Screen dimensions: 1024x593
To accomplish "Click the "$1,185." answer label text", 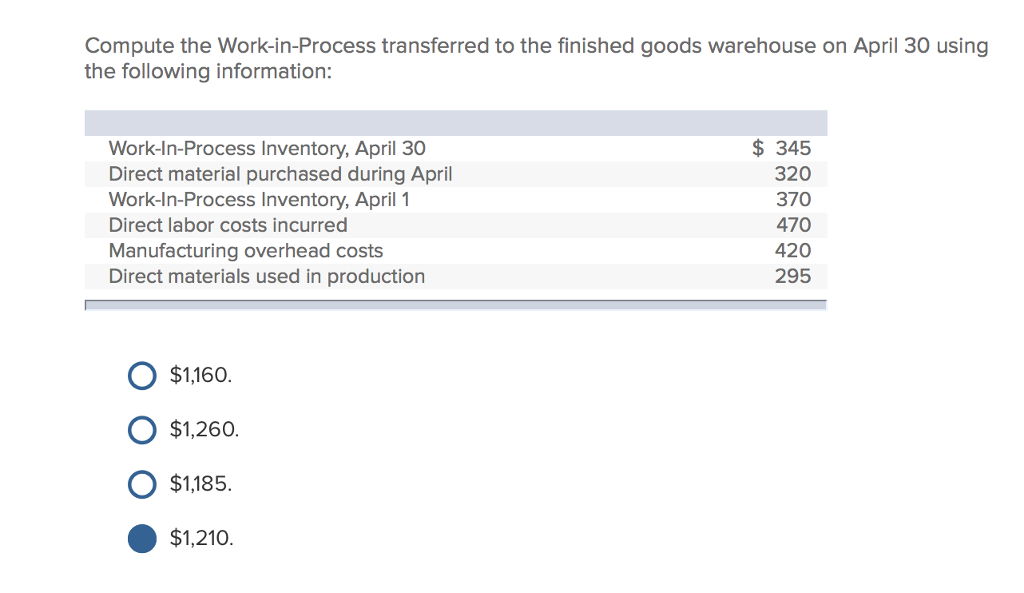I will tap(201, 484).
